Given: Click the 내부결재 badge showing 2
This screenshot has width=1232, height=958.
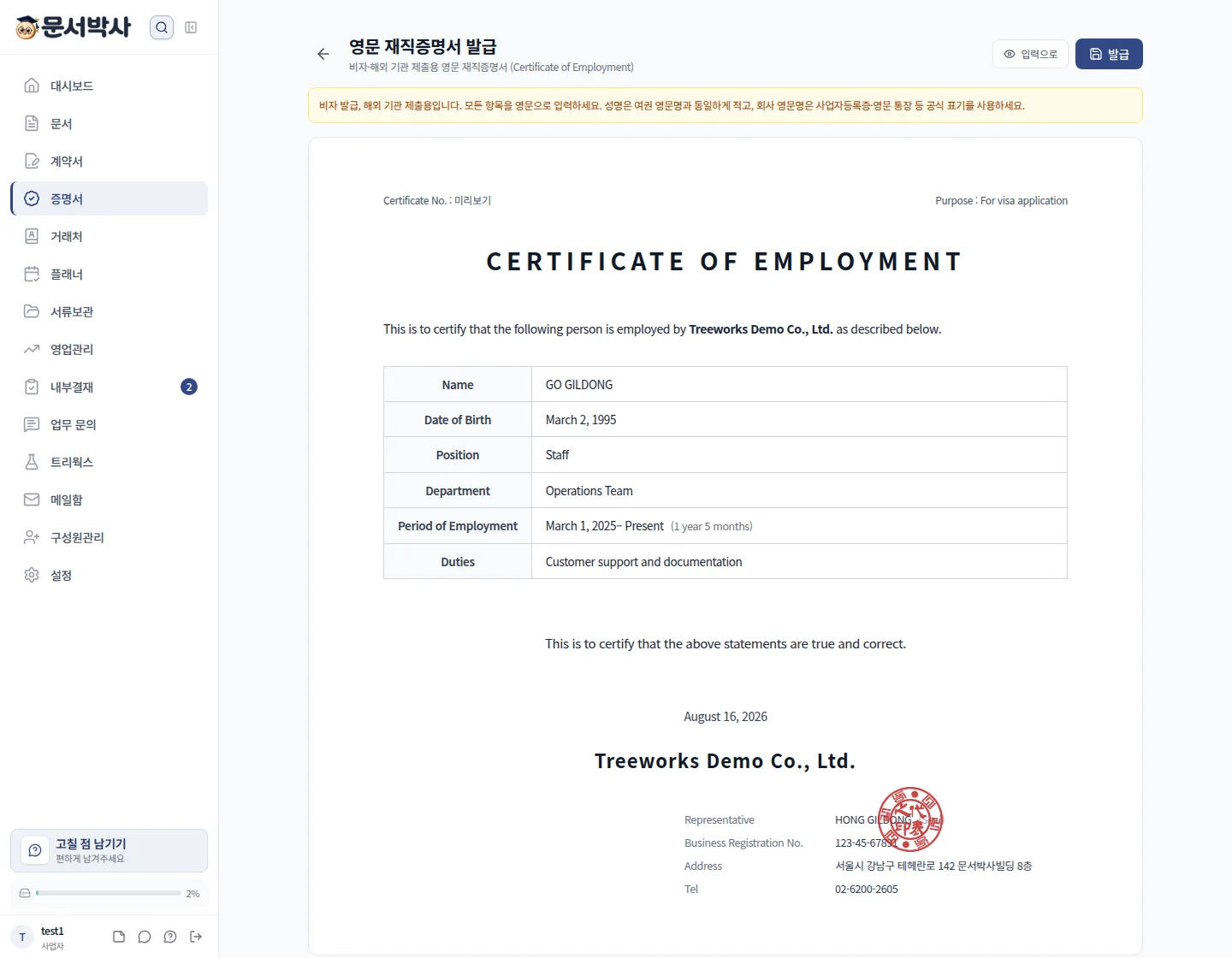Looking at the screenshot, I should (x=189, y=387).
